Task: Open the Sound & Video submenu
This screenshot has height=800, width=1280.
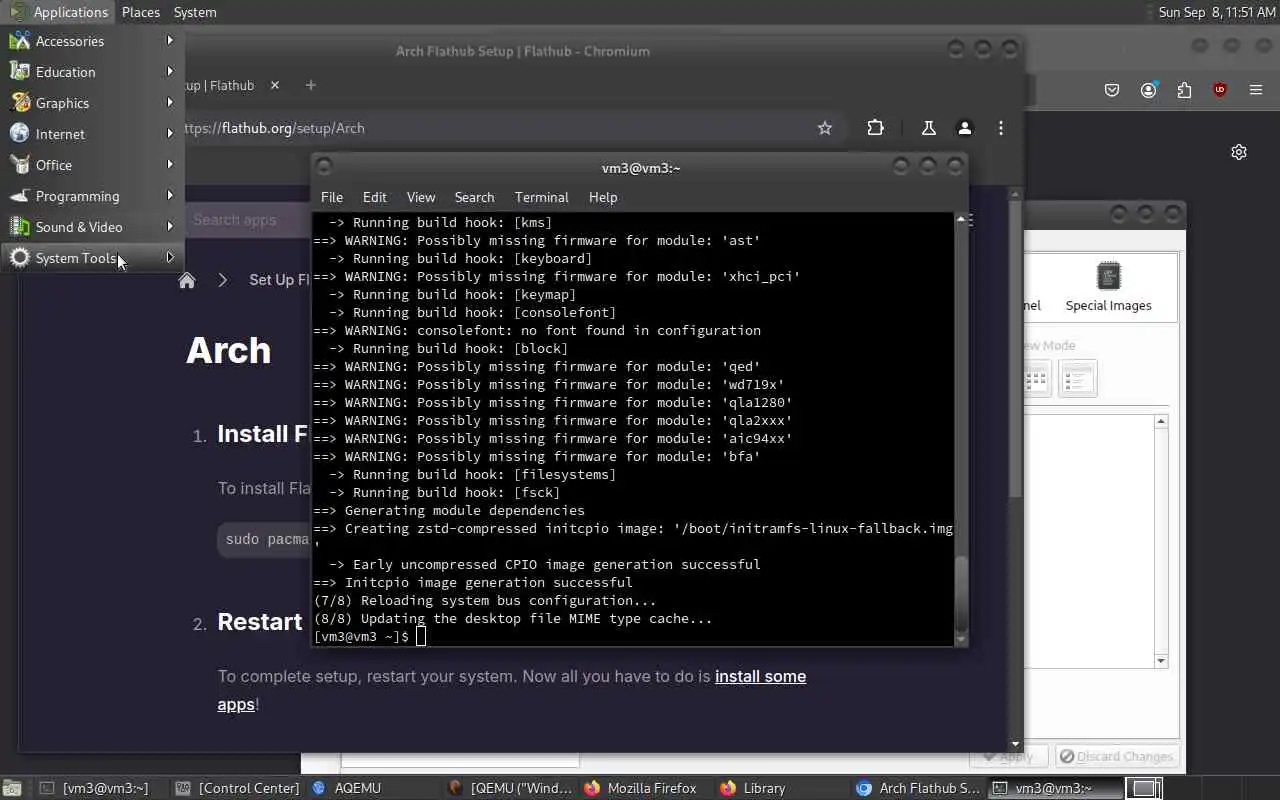Action: 91,227
